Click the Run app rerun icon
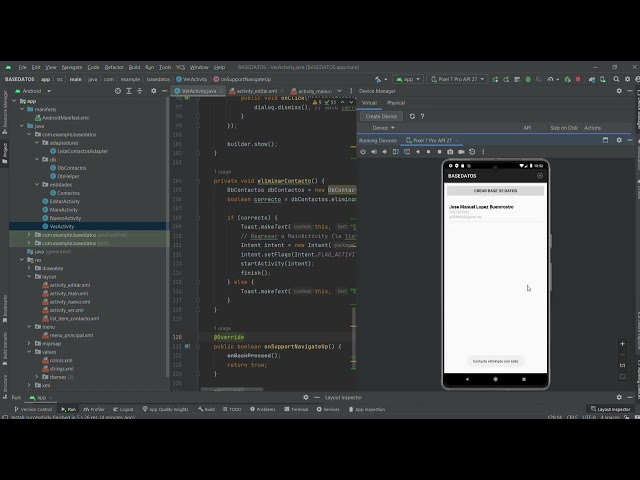 click(x=496, y=79)
